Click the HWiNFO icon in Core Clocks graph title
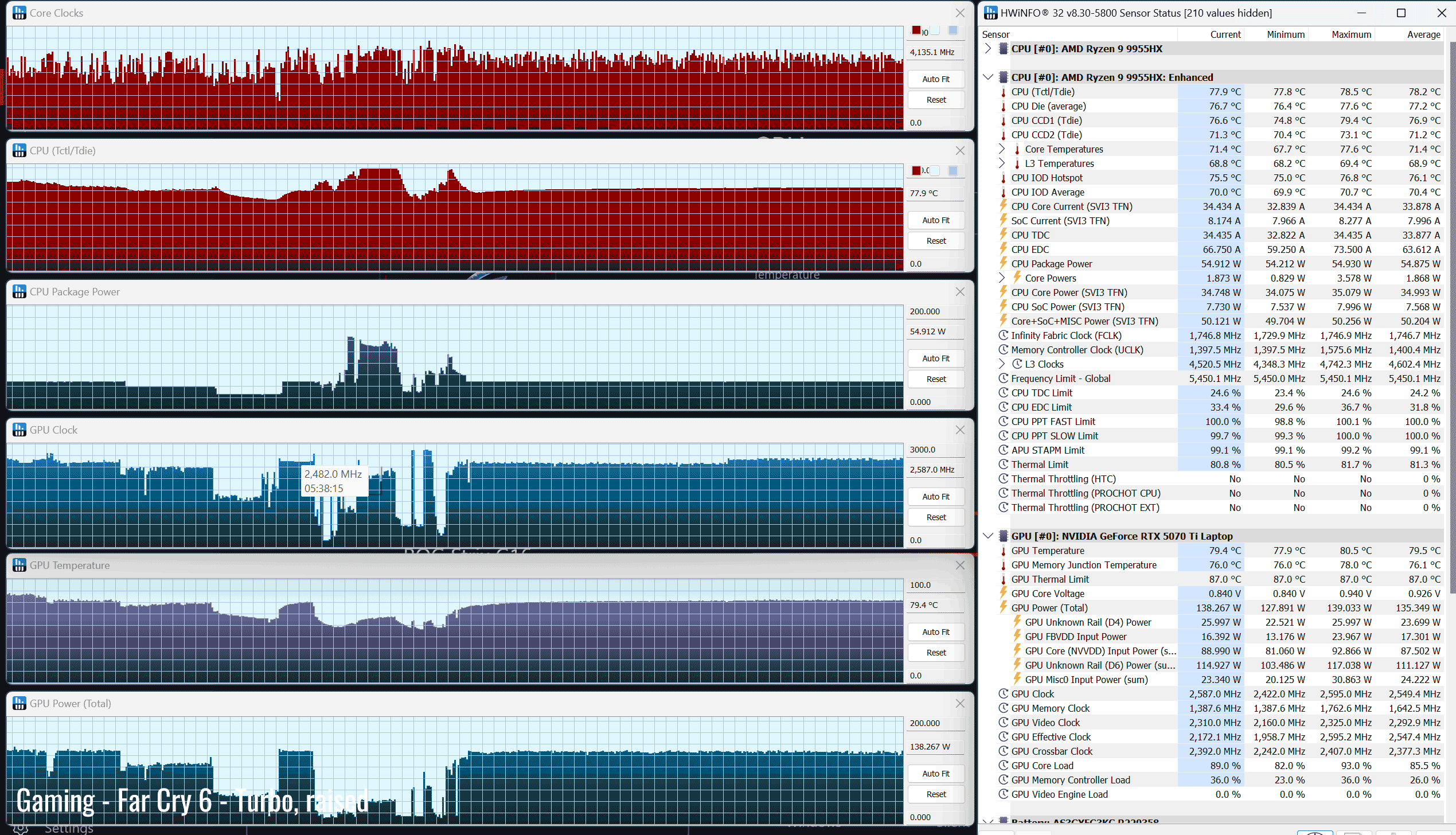Image resolution: width=1456 pixels, height=835 pixels. pyautogui.click(x=19, y=13)
